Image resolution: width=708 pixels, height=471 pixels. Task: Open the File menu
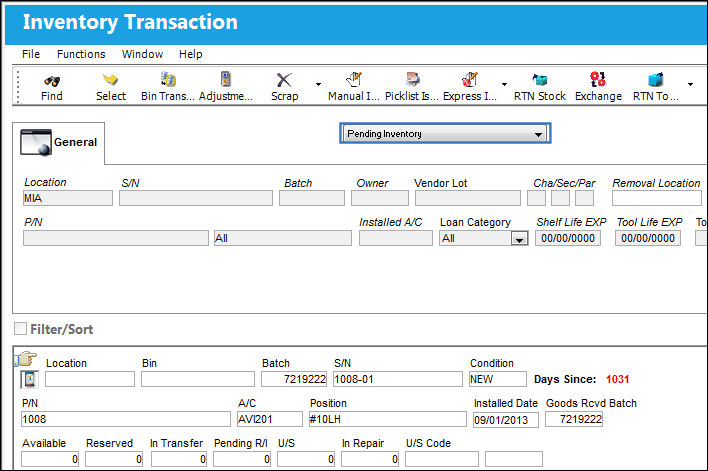pyautogui.click(x=31, y=54)
